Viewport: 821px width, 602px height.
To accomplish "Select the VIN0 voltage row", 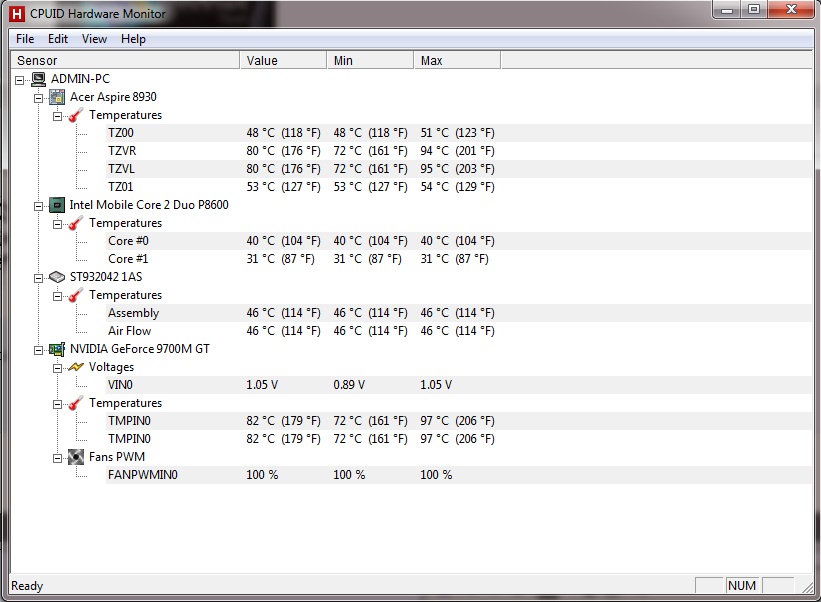I will 459,385.
